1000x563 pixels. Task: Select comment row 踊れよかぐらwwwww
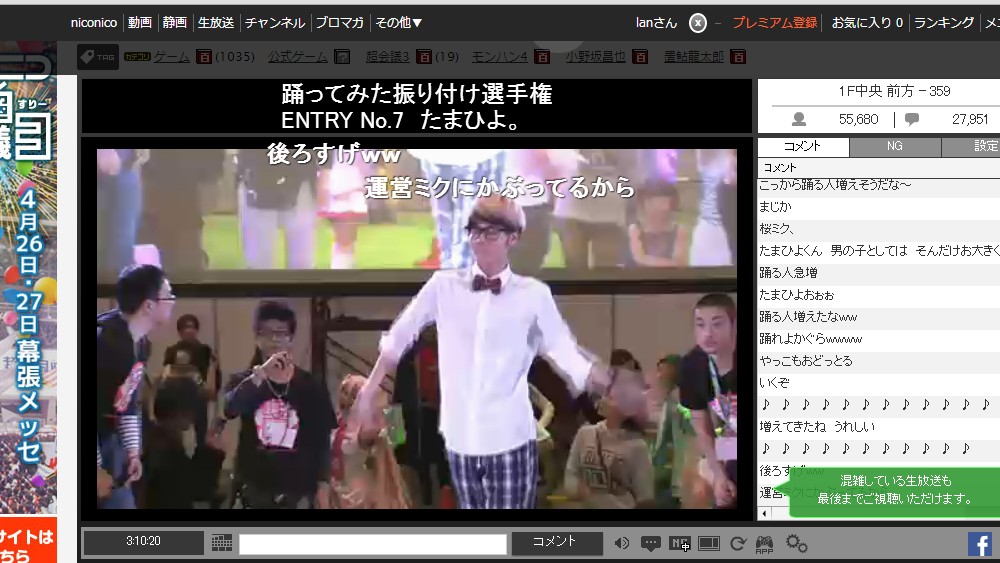879,339
